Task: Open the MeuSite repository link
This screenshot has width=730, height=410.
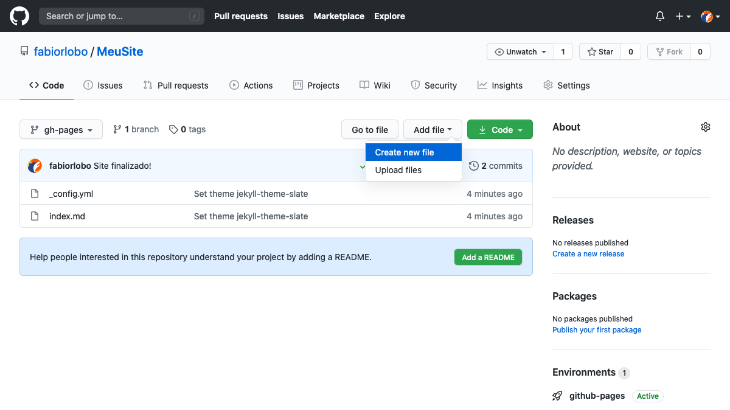Action: [x=120, y=52]
